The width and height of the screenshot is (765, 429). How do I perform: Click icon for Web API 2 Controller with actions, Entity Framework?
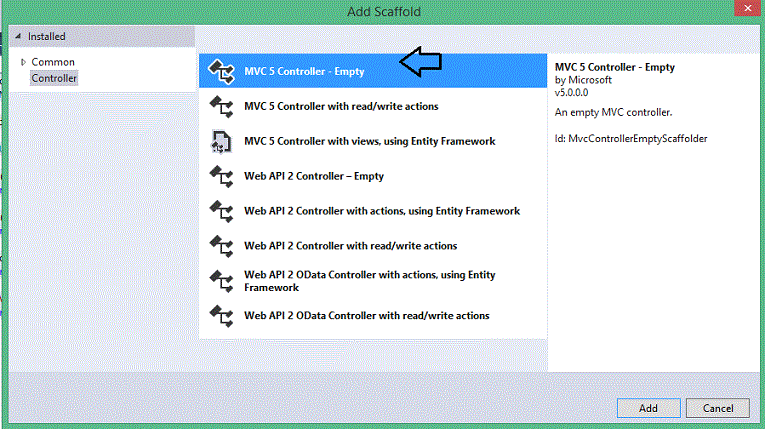click(x=221, y=211)
